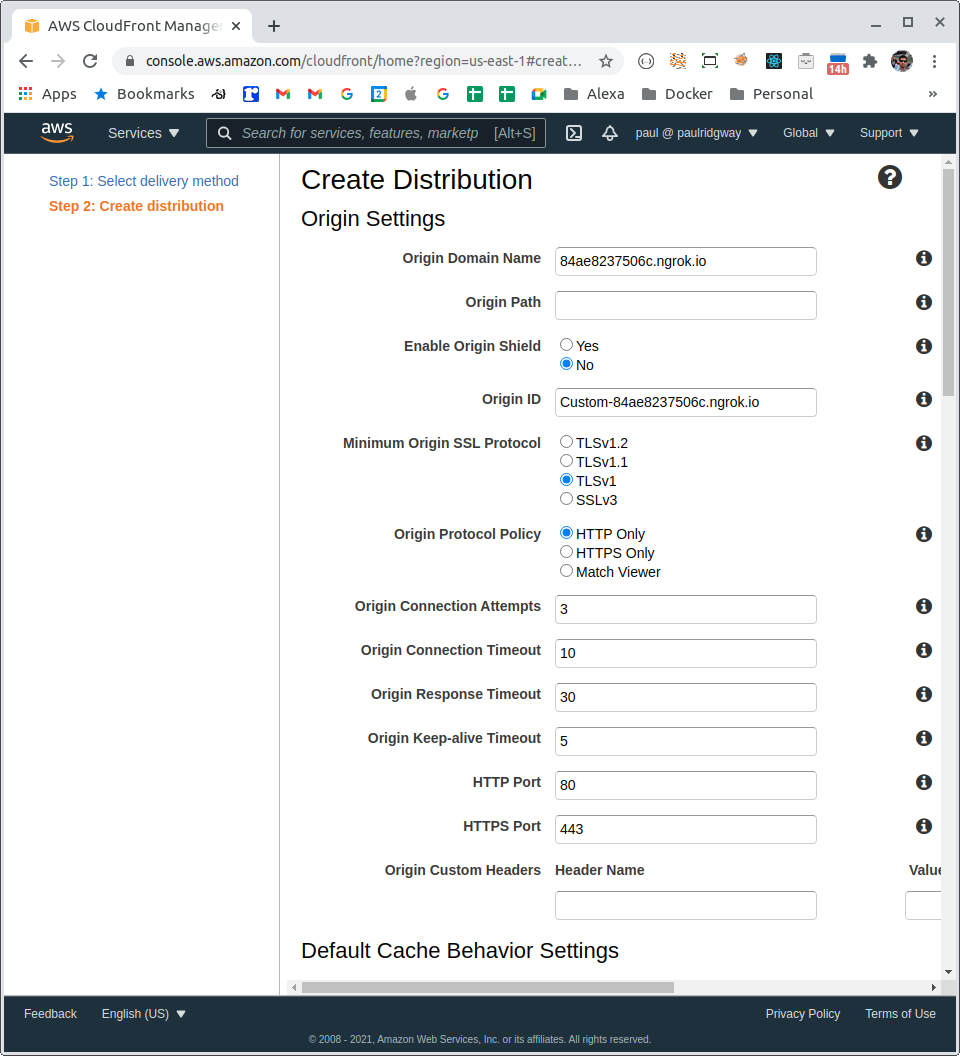The height and width of the screenshot is (1056, 960).
Task: Go to Step 1: Select delivery method
Action: (x=143, y=181)
